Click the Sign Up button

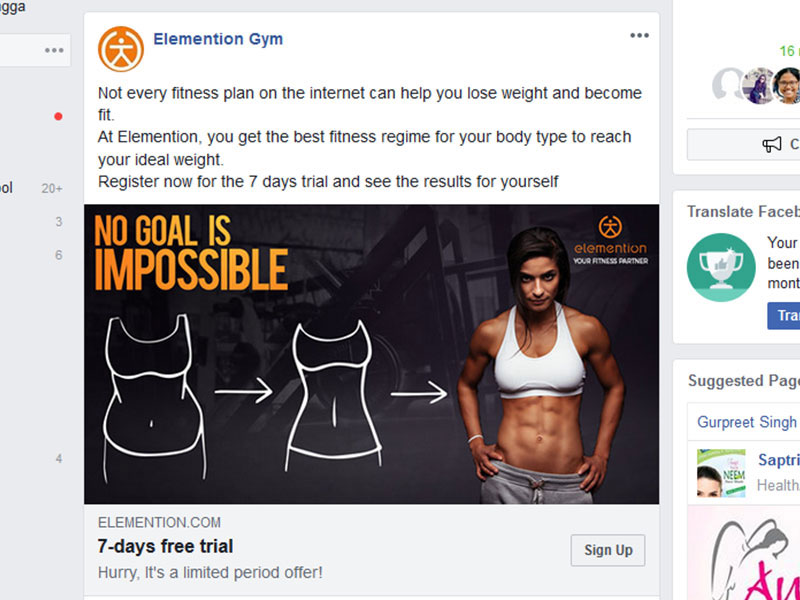tap(608, 550)
